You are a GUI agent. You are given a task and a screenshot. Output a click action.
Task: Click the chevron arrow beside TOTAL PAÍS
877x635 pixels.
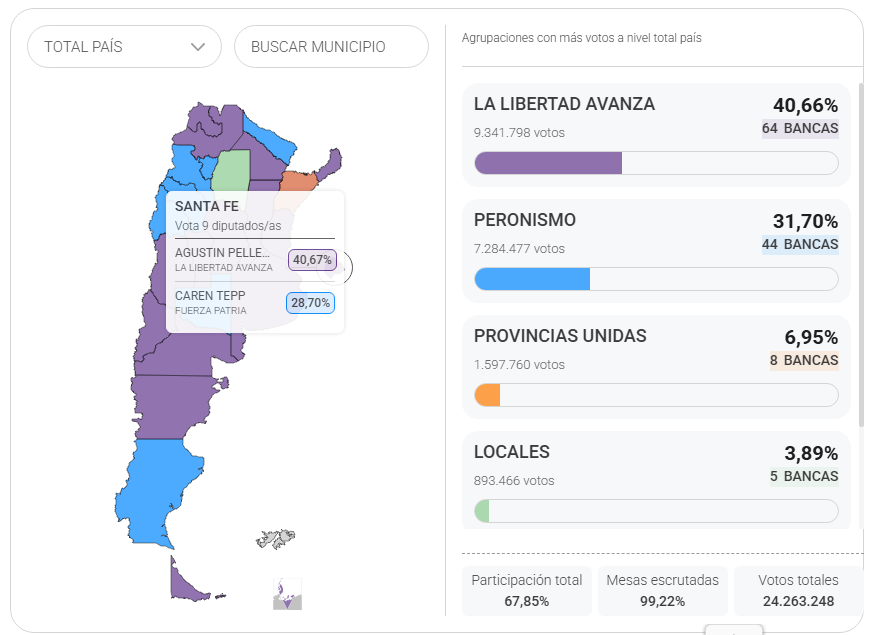pyautogui.click(x=198, y=47)
